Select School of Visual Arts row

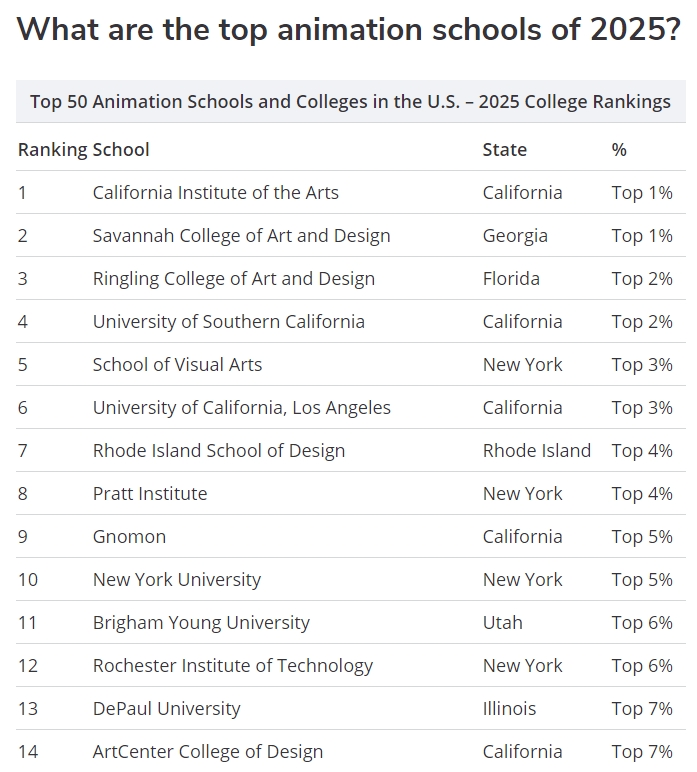(350, 364)
